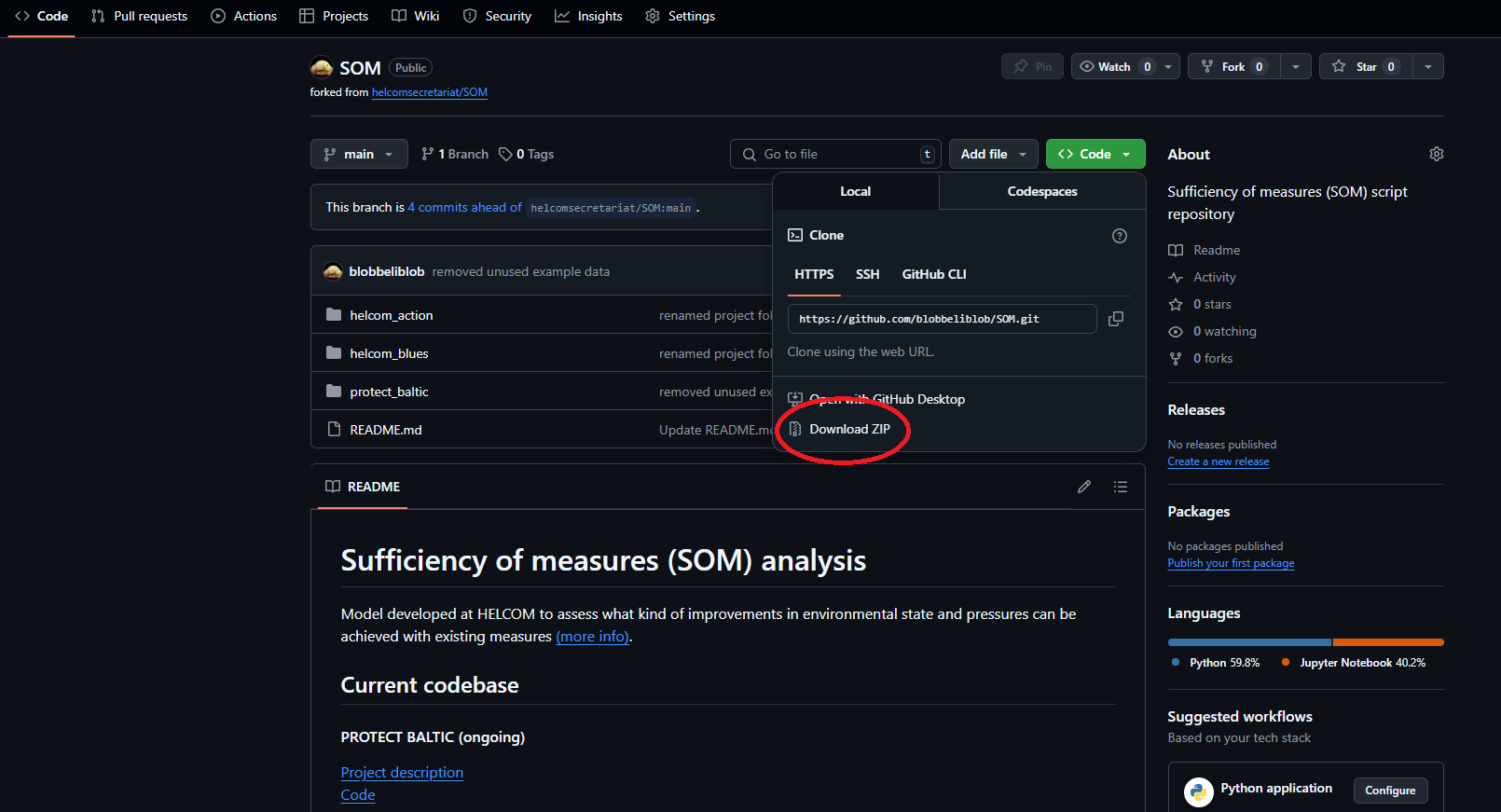Viewport: 1501px width, 812px height.
Task: Open the Security tab
Action: tap(497, 16)
